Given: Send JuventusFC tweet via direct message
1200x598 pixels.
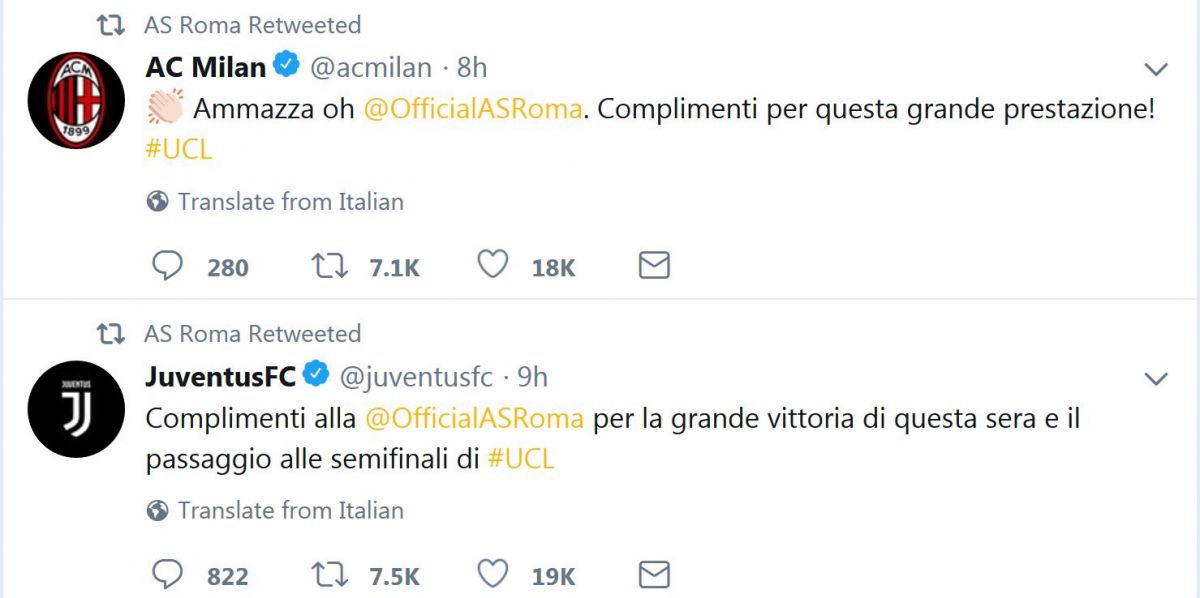Looking at the screenshot, I should click(654, 575).
